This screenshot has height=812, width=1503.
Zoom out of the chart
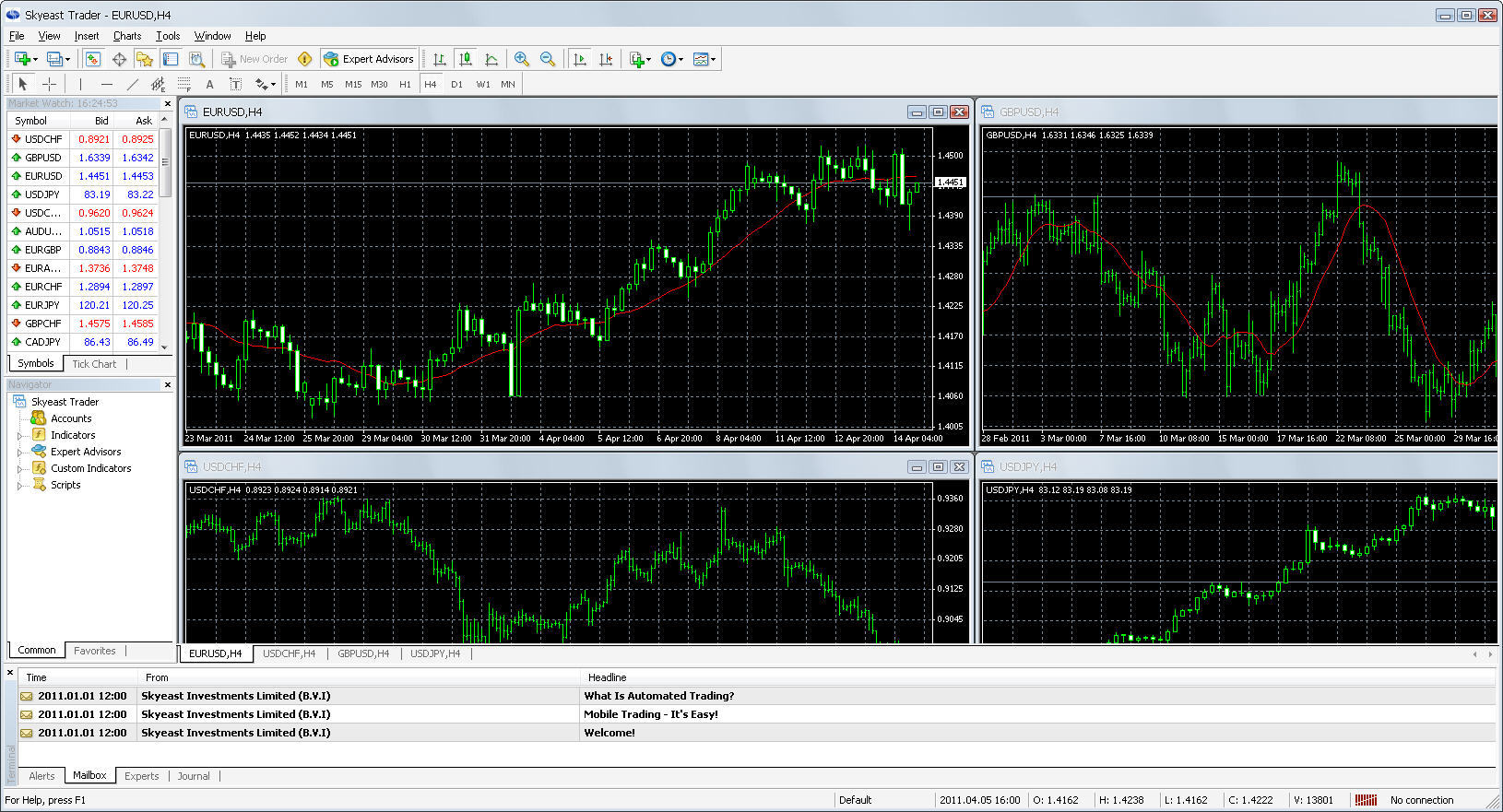pos(548,59)
